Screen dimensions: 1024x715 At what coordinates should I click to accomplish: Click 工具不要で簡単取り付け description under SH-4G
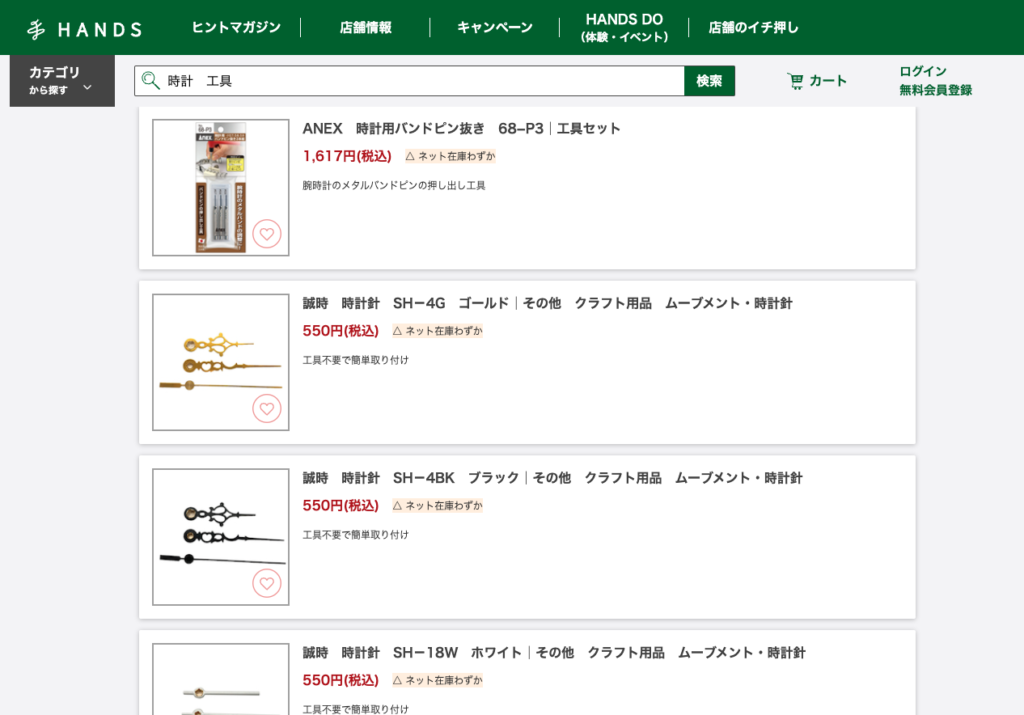[x=355, y=360]
